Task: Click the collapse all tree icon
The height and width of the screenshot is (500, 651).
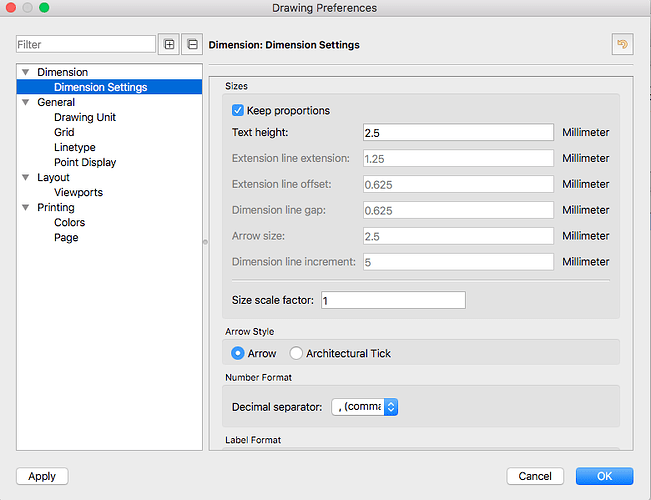Action: 191,45
